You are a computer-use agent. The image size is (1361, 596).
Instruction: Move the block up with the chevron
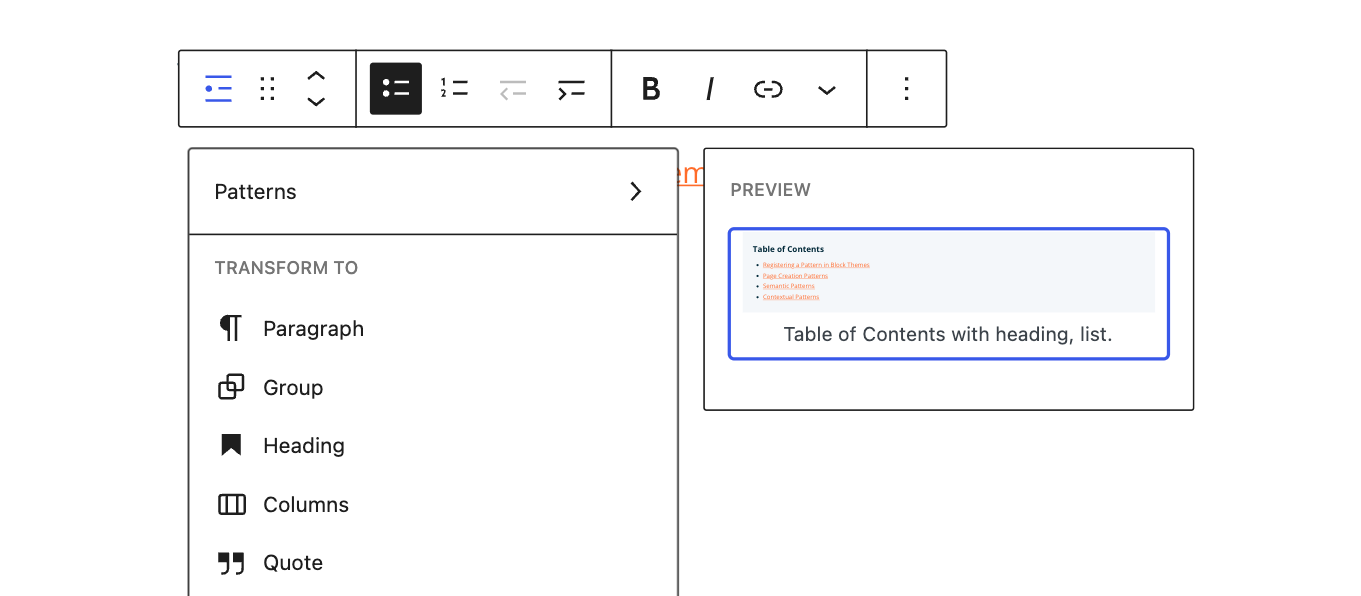coord(316,76)
